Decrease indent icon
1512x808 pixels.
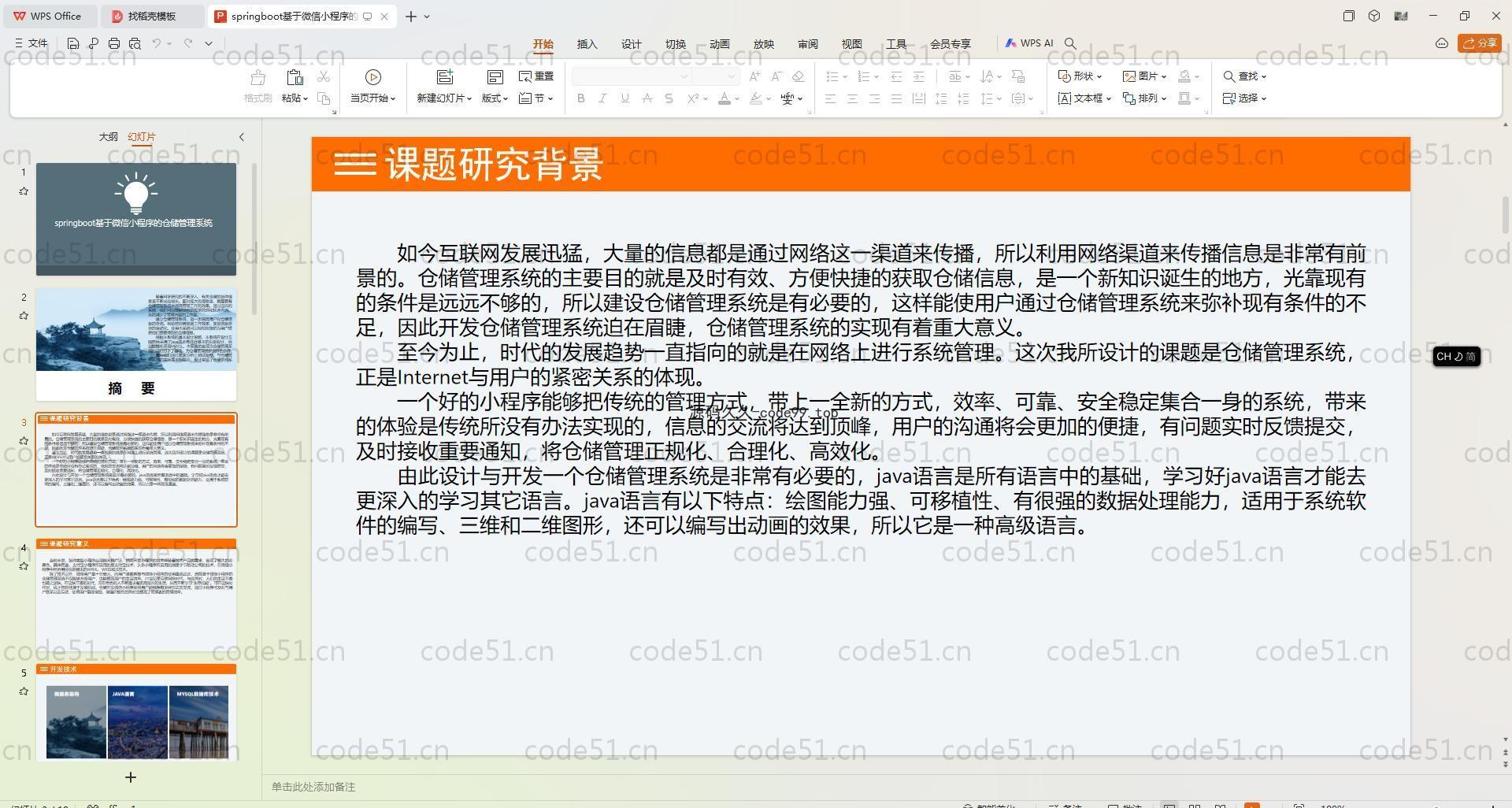[x=896, y=76]
